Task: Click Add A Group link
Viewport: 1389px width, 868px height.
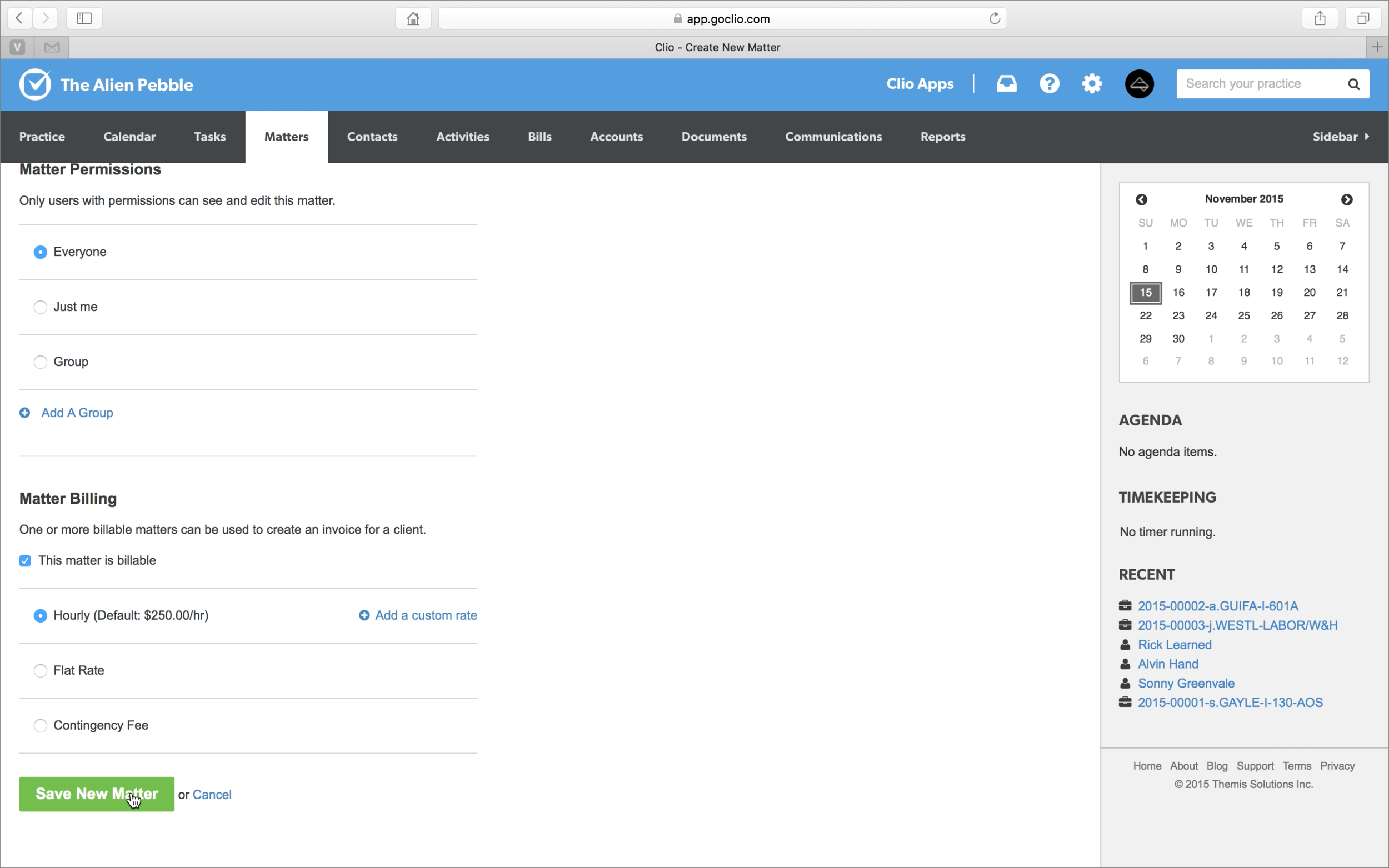Action: (x=77, y=413)
